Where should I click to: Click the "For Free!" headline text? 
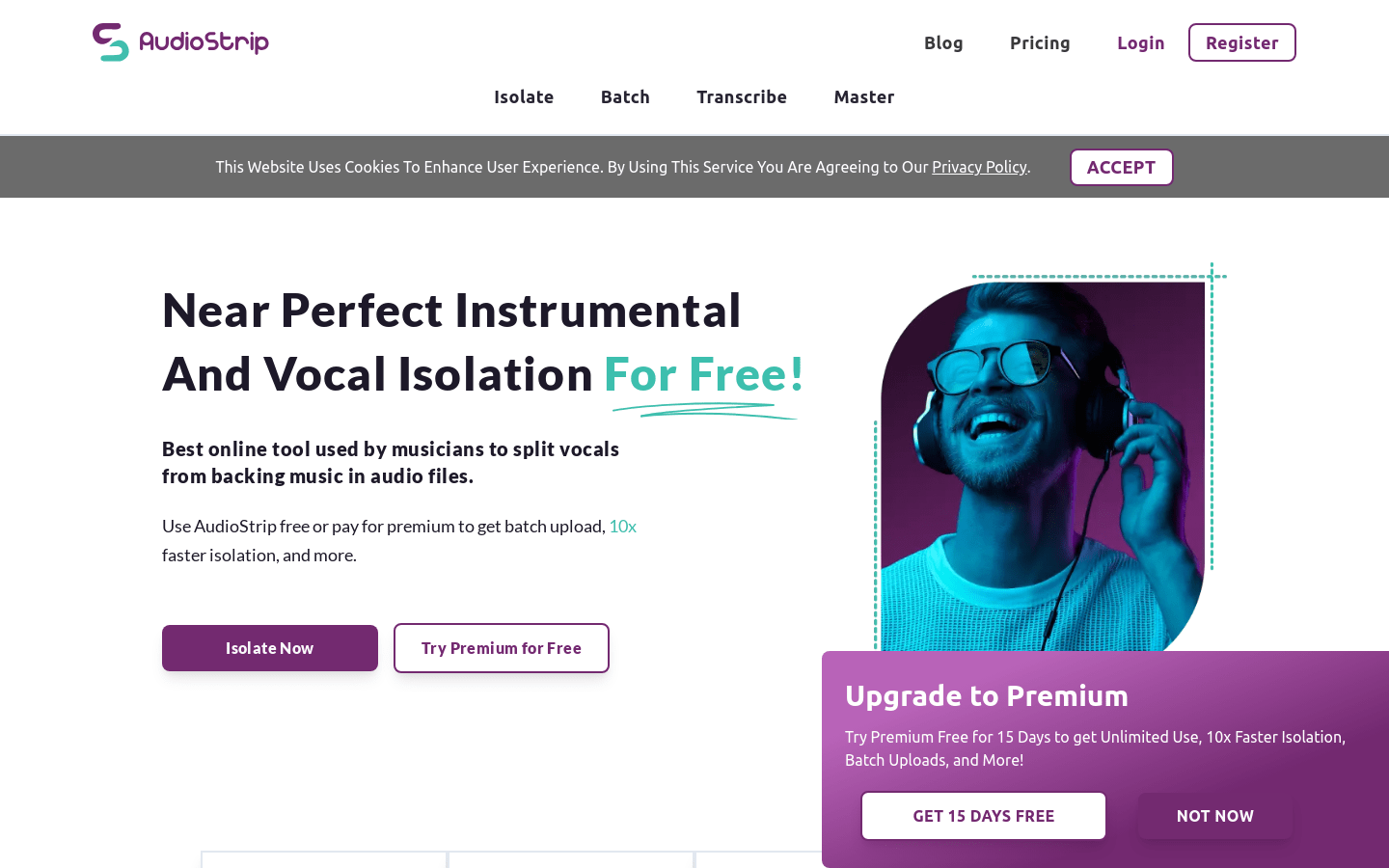point(704,374)
